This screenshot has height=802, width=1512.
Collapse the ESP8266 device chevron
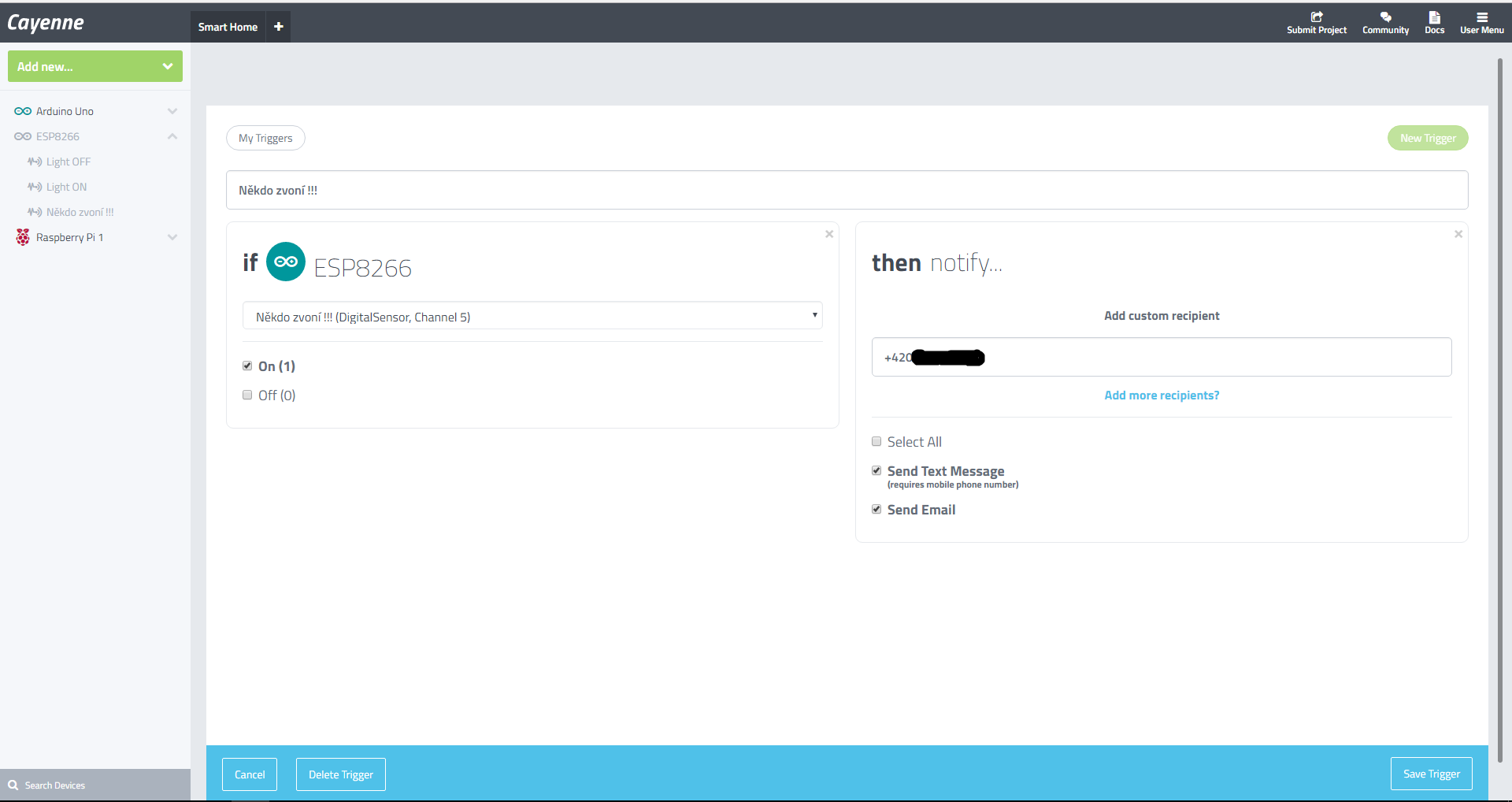(x=172, y=136)
